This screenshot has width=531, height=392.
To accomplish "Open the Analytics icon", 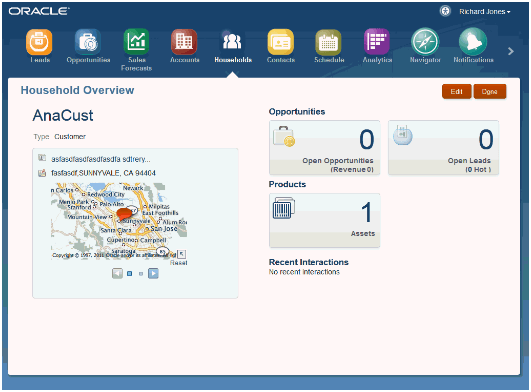I will [377, 42].
